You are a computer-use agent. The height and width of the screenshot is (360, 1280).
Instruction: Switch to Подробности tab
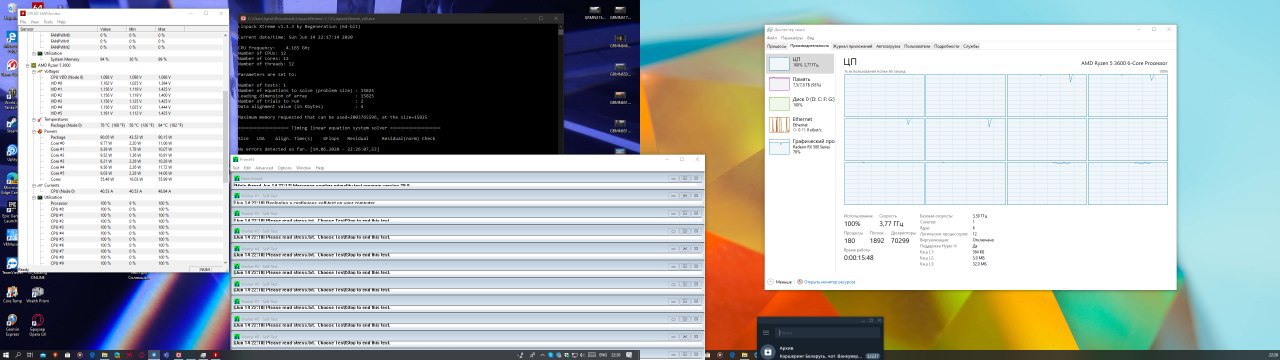coord(947,46)
